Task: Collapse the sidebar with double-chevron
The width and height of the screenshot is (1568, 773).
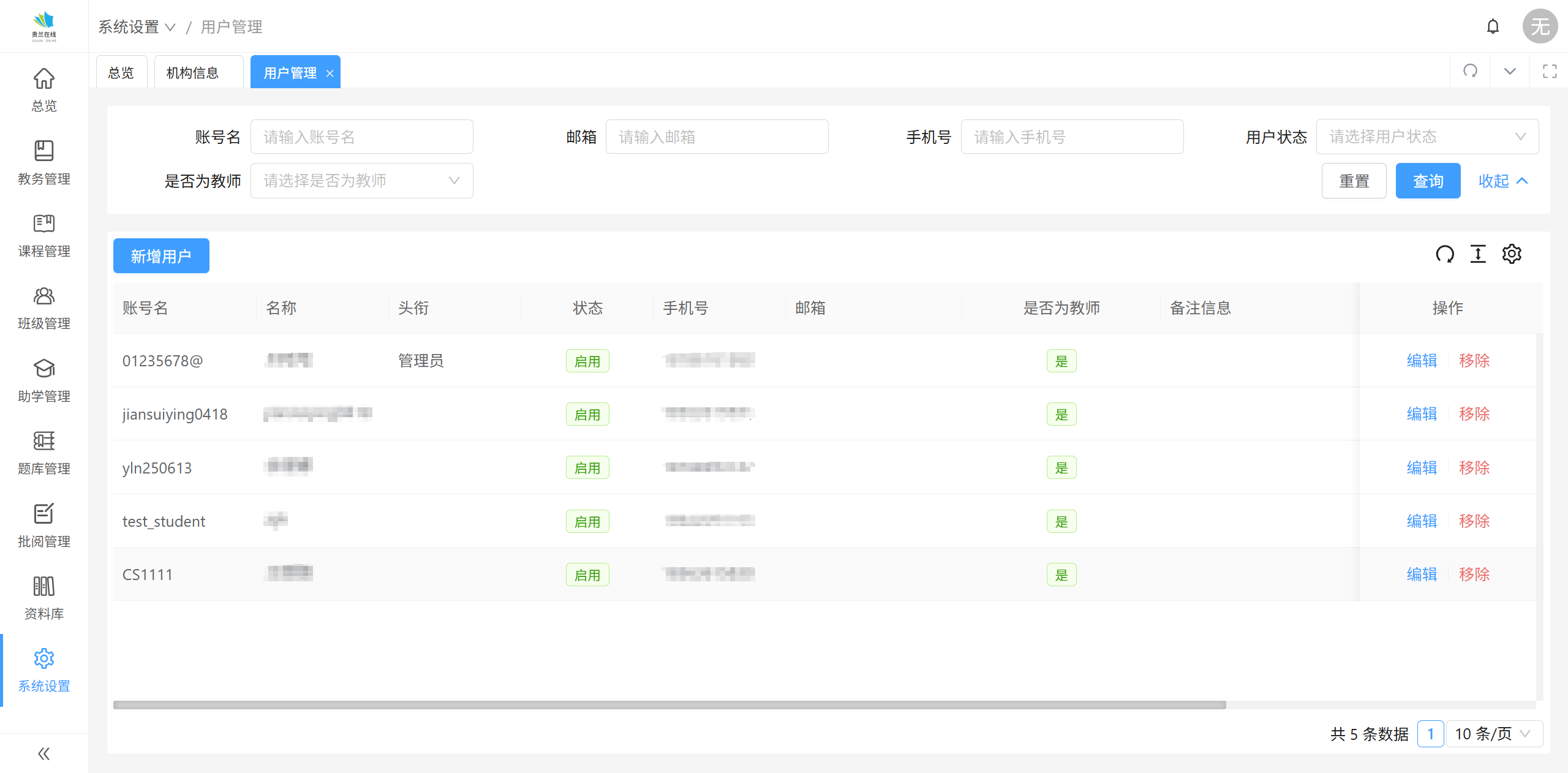Action: [x=43, y=753]
